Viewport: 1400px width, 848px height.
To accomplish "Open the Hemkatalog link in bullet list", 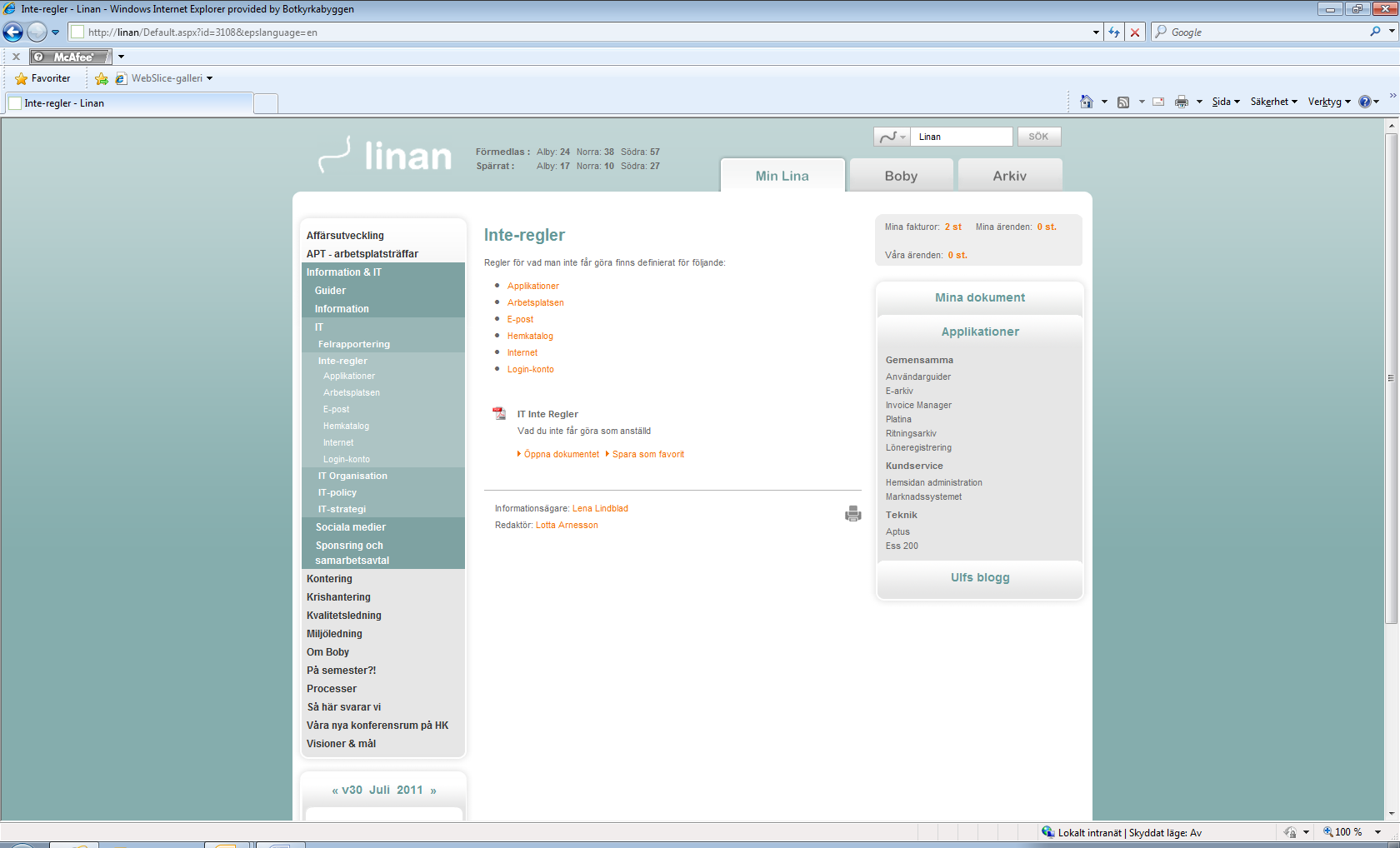I will click(530, 336).
